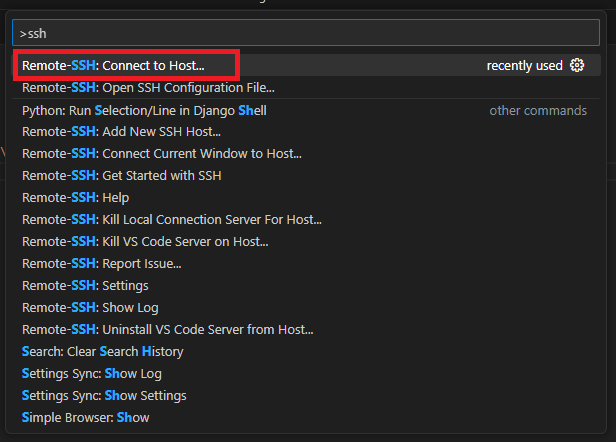This screenshot has width=616, height=442.
Task: Pick Remote-SSH: Connect Current Window to Host
Action: pos(306,154)
